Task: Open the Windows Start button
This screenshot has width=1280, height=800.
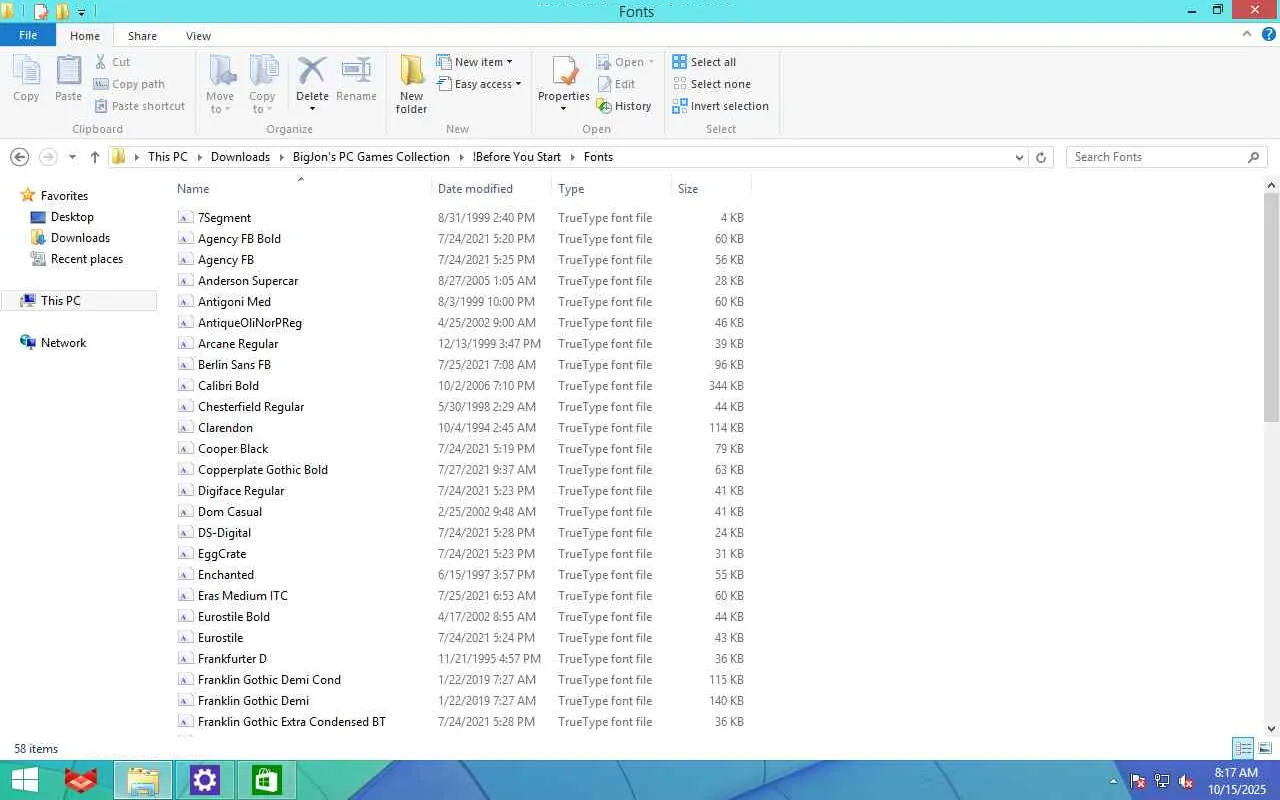Action: click(25, 780)
